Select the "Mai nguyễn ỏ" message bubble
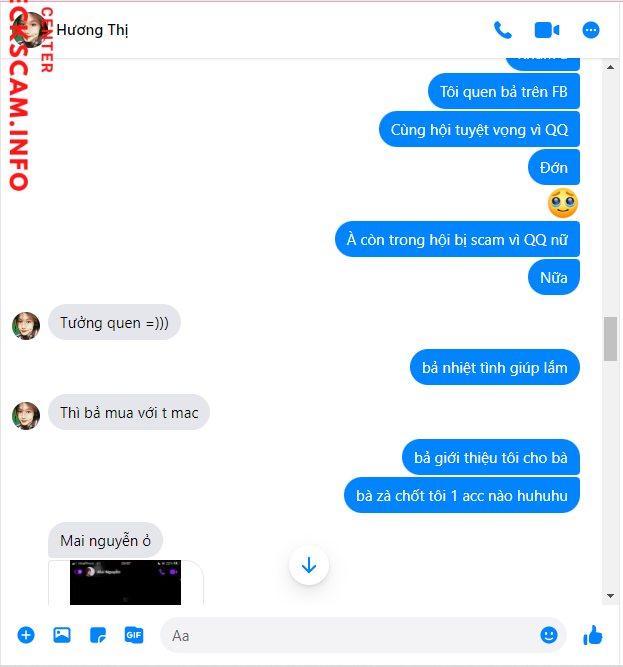Image resolution: width=623 pixels, height=667 pixels. click(105, 540)
